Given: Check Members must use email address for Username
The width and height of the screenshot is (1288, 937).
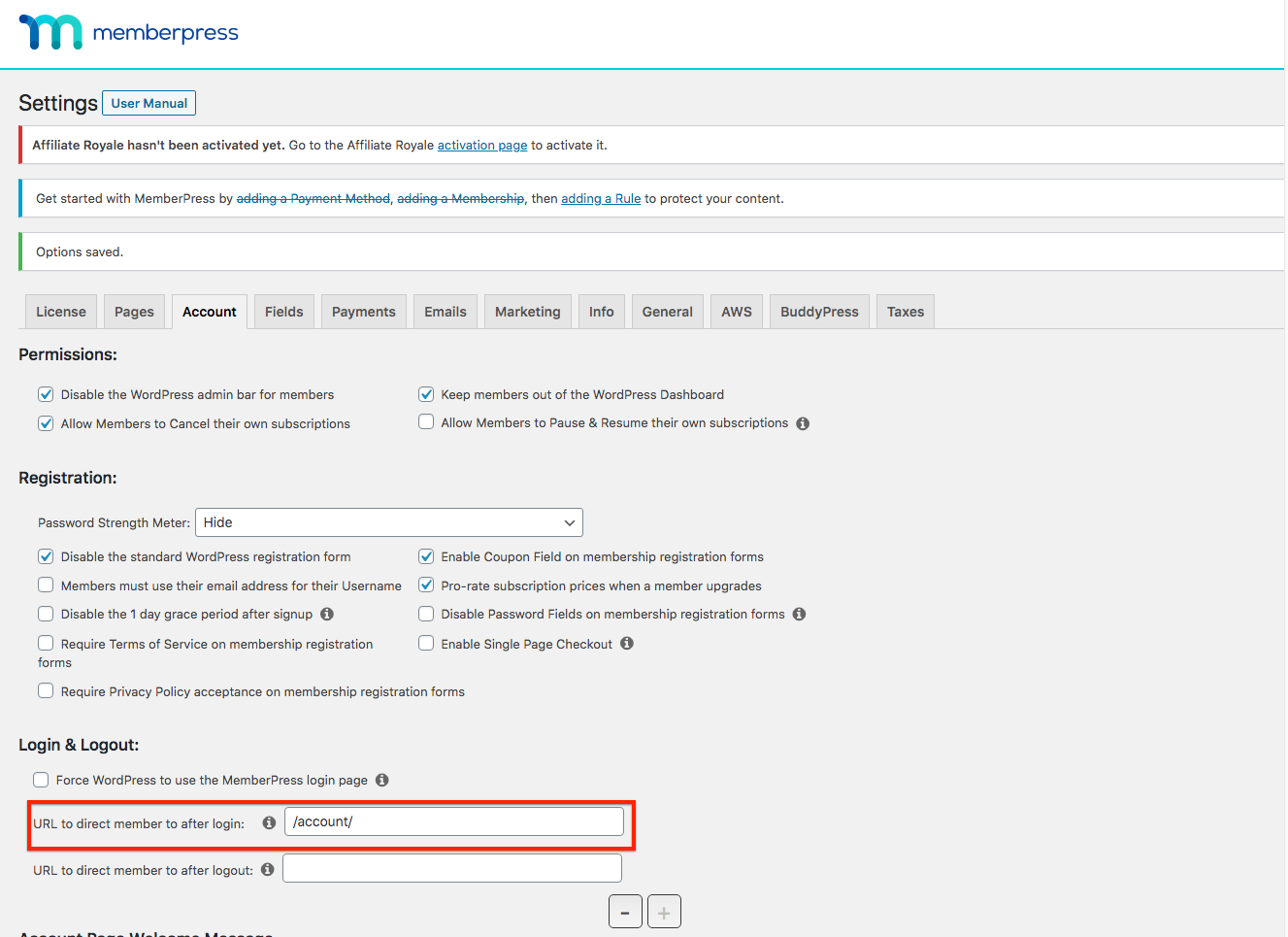Looking at the screenshot, I should pos(46,585).
